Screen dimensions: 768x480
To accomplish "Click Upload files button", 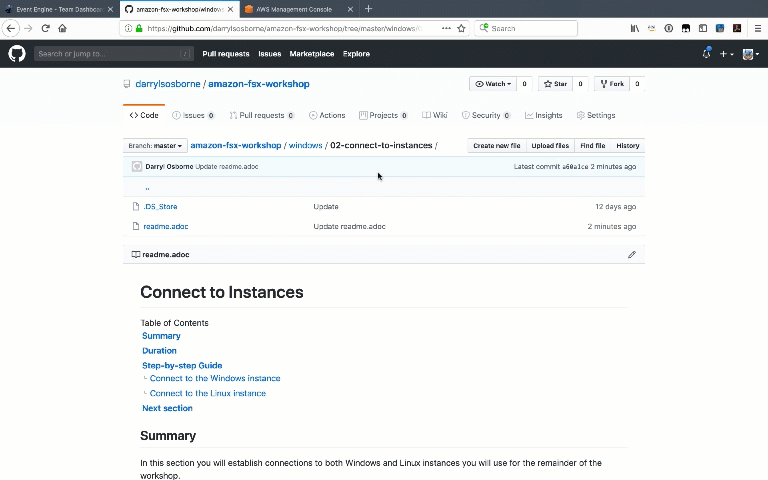I will point(550,145).
